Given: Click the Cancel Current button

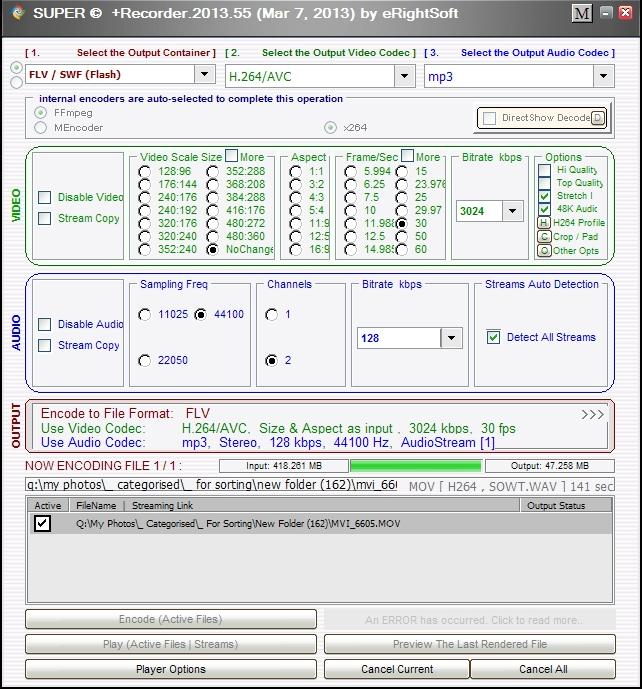Looking at the screenshot, I should 397,669.
